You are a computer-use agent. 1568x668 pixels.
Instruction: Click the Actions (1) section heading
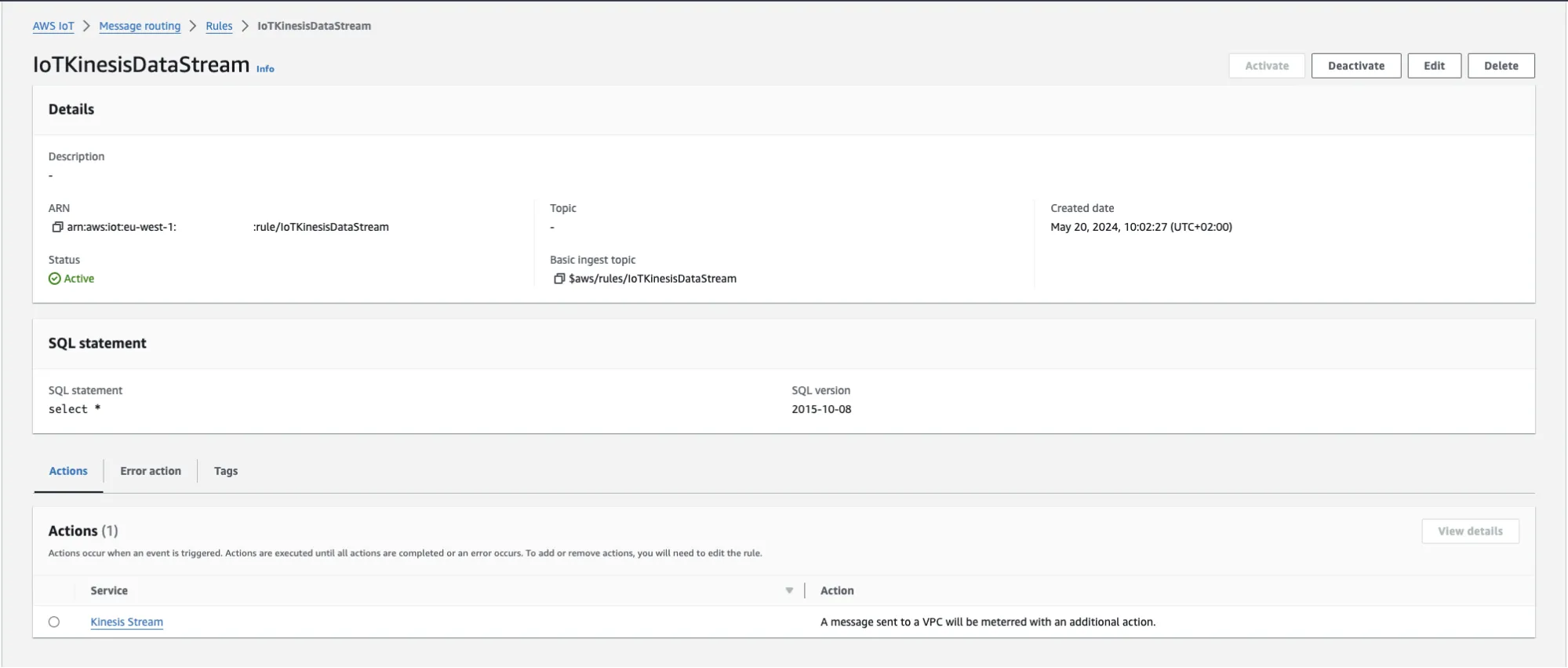pyautogui.click(x=83, y=531)
